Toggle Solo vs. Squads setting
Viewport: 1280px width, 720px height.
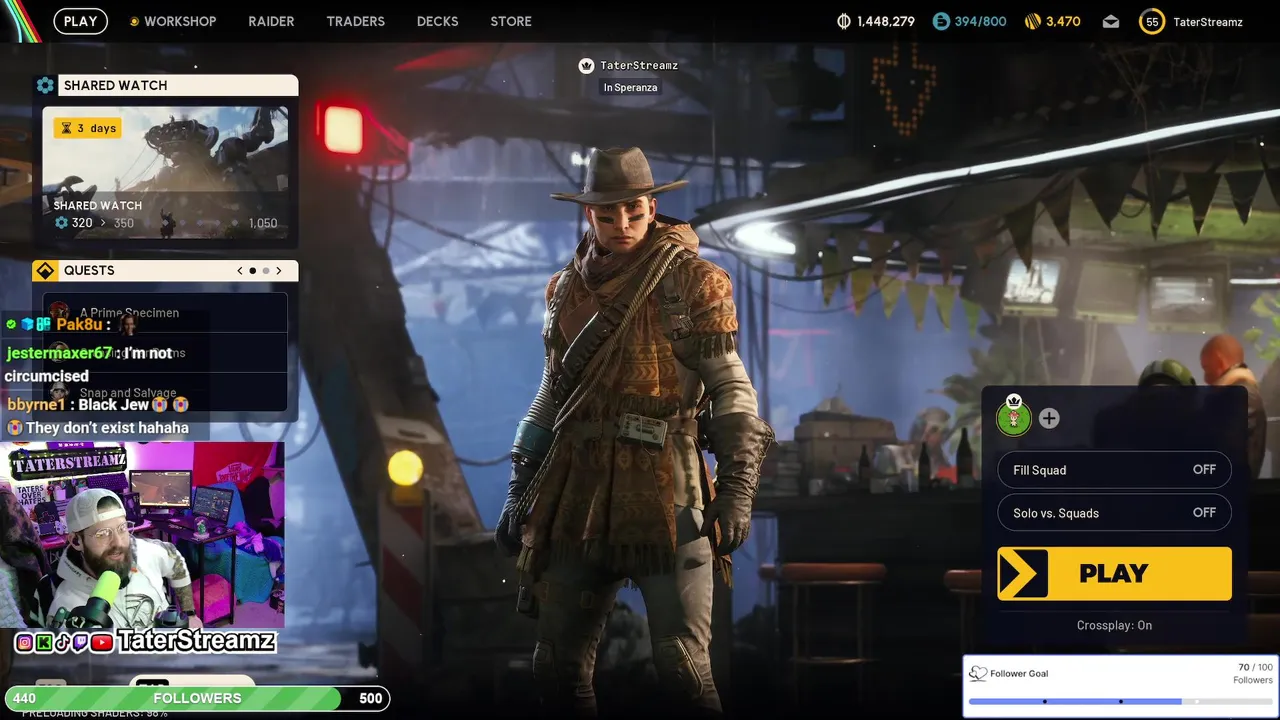(1114, 513)
